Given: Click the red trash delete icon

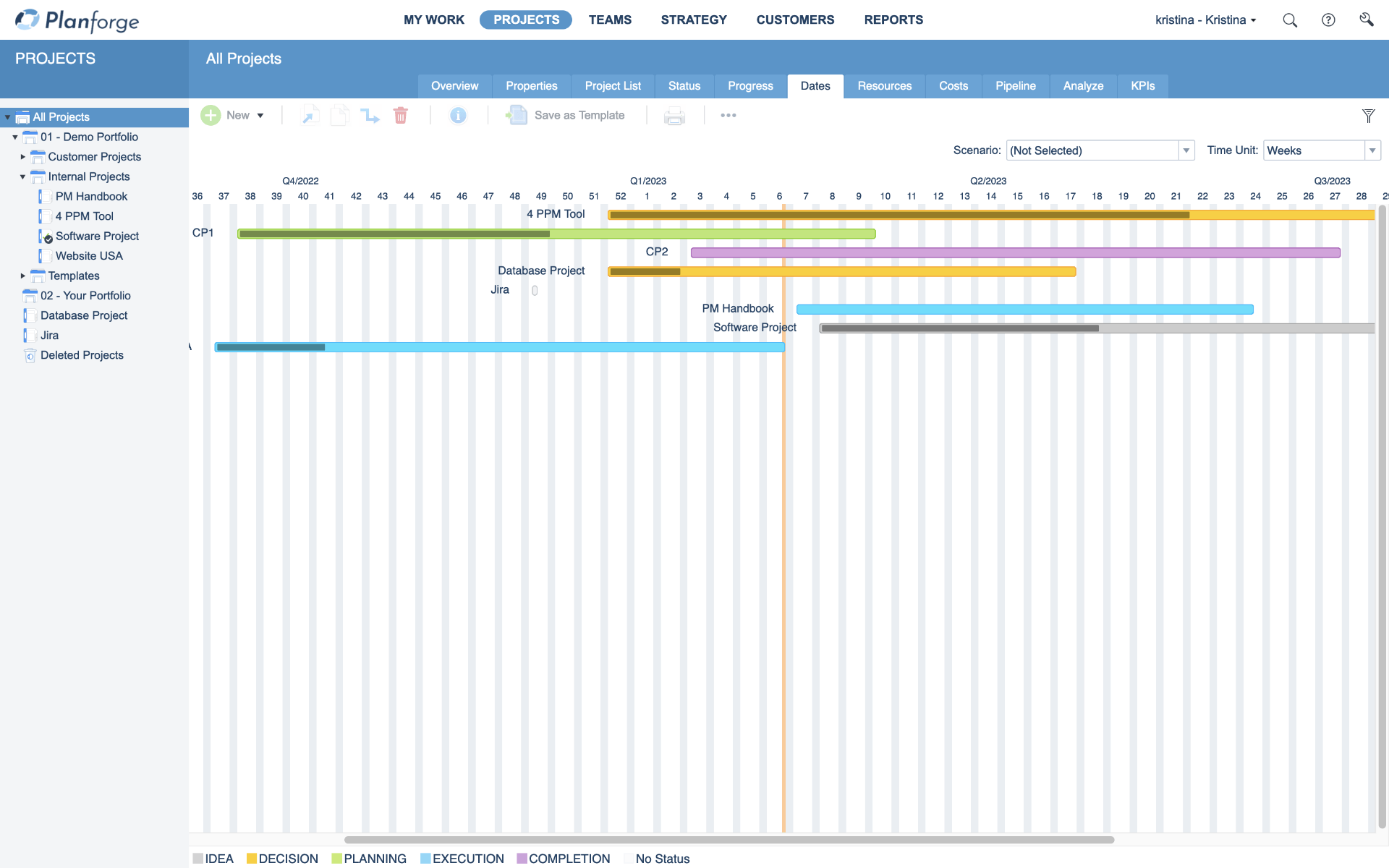Looking at the screenshot, I should (x=401, y=116).
